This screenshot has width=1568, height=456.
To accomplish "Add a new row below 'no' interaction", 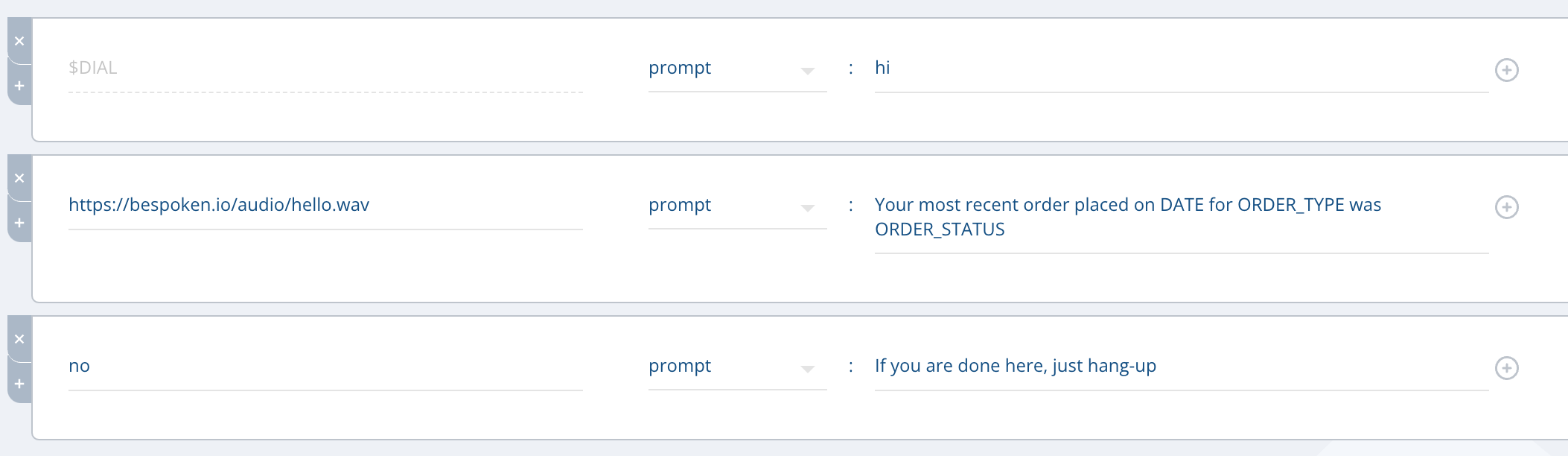I will [19, 384].
